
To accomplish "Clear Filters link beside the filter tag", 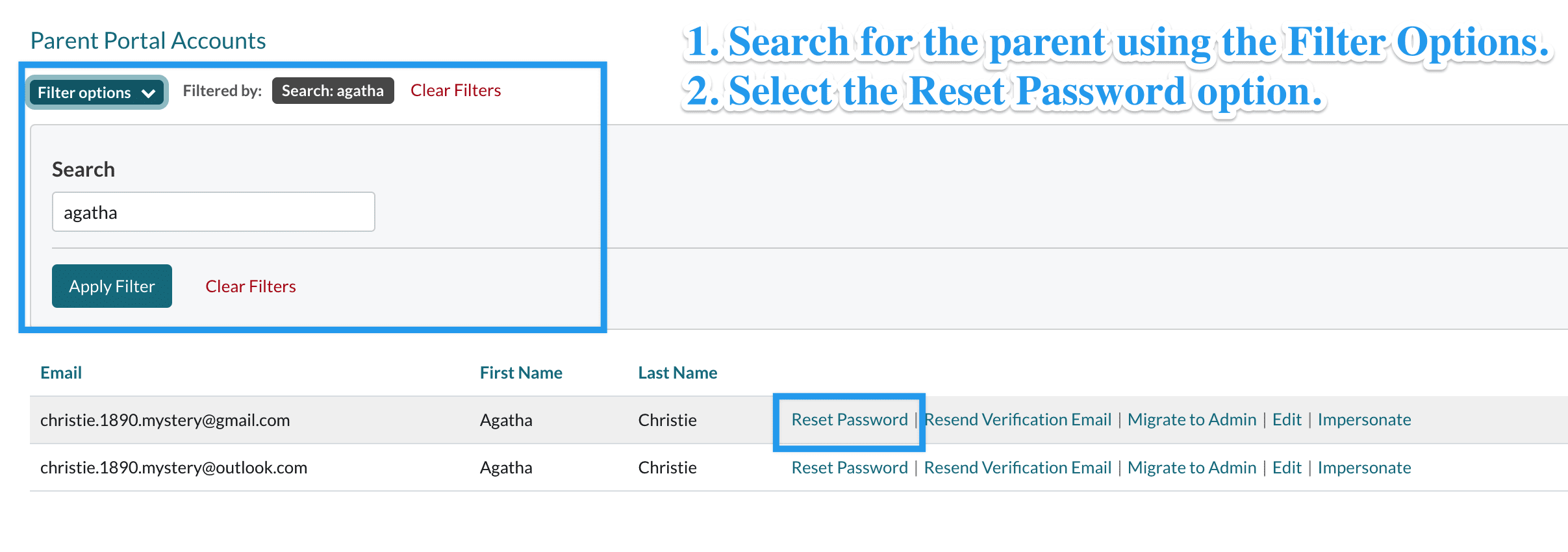I will (x=455, y=90).
